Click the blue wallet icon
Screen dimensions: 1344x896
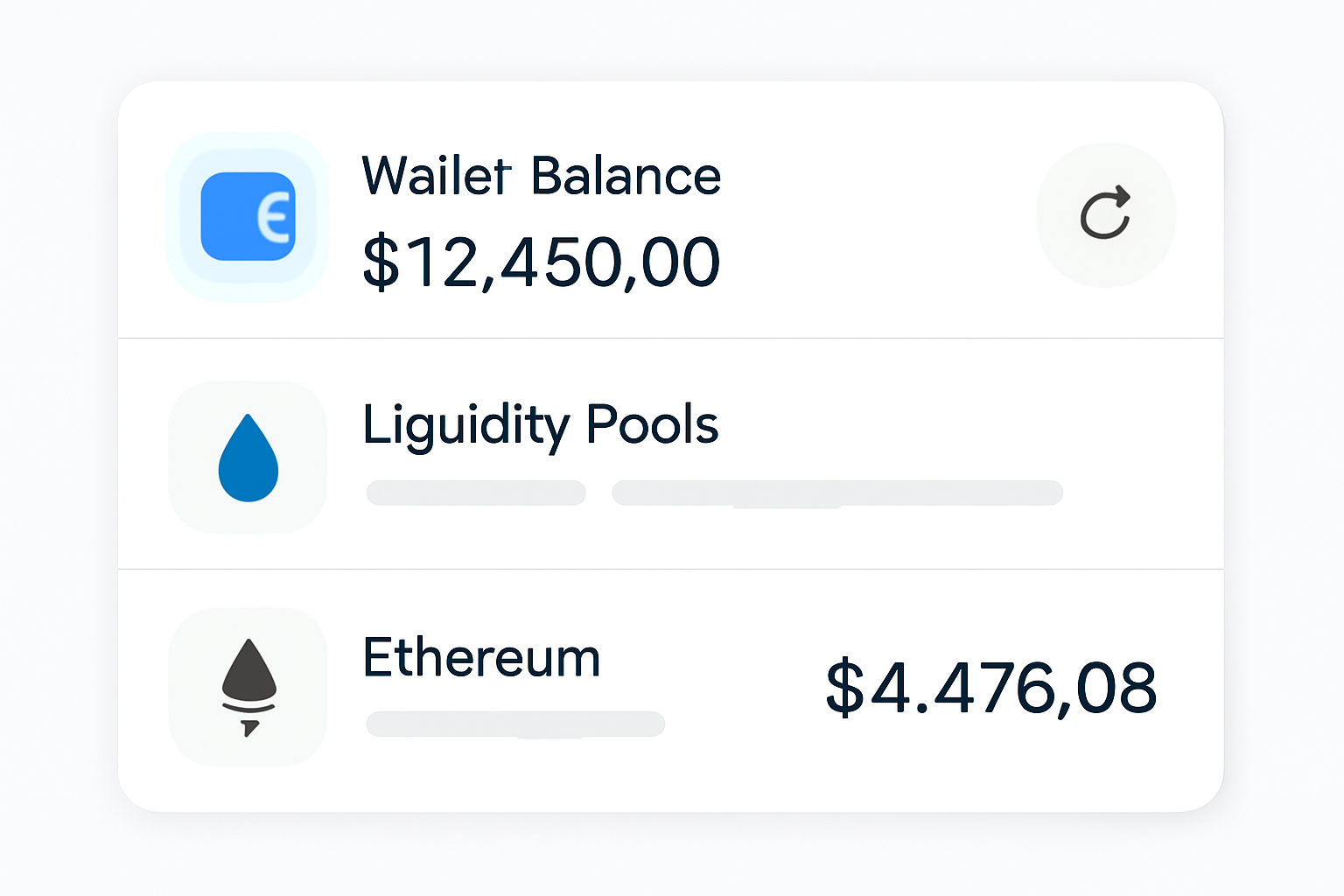(x=248, y=216)
